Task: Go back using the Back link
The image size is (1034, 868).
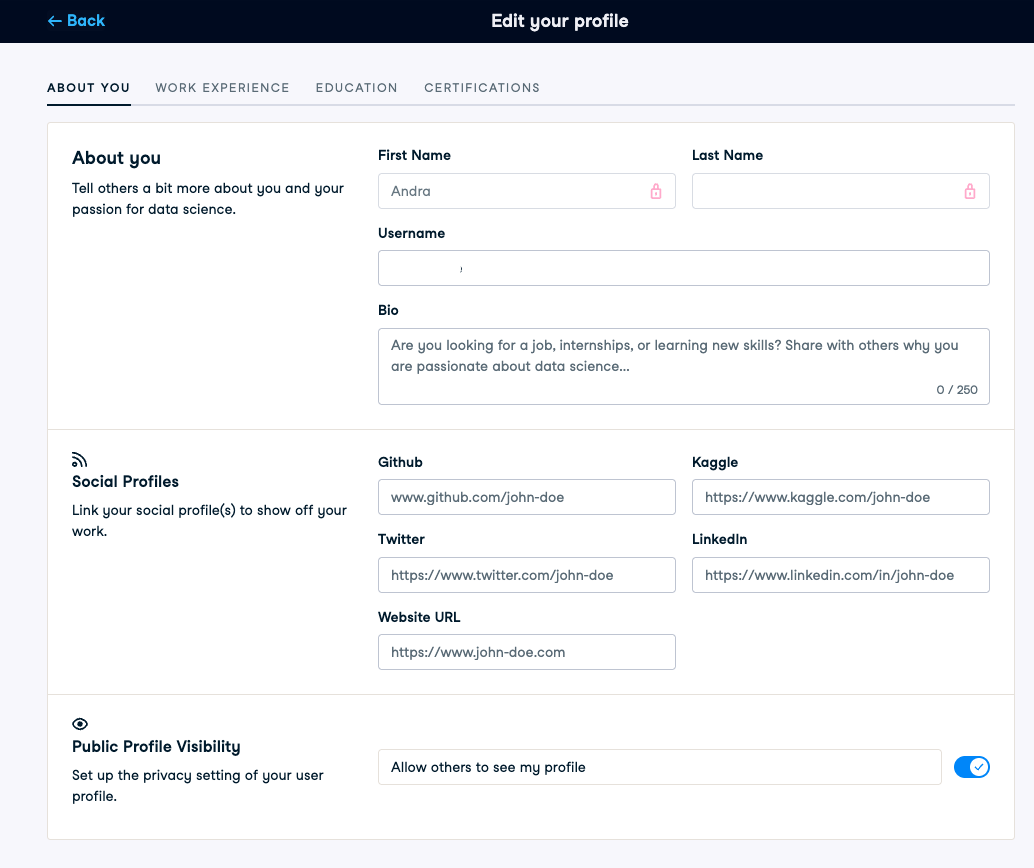Action: point(76,21)
